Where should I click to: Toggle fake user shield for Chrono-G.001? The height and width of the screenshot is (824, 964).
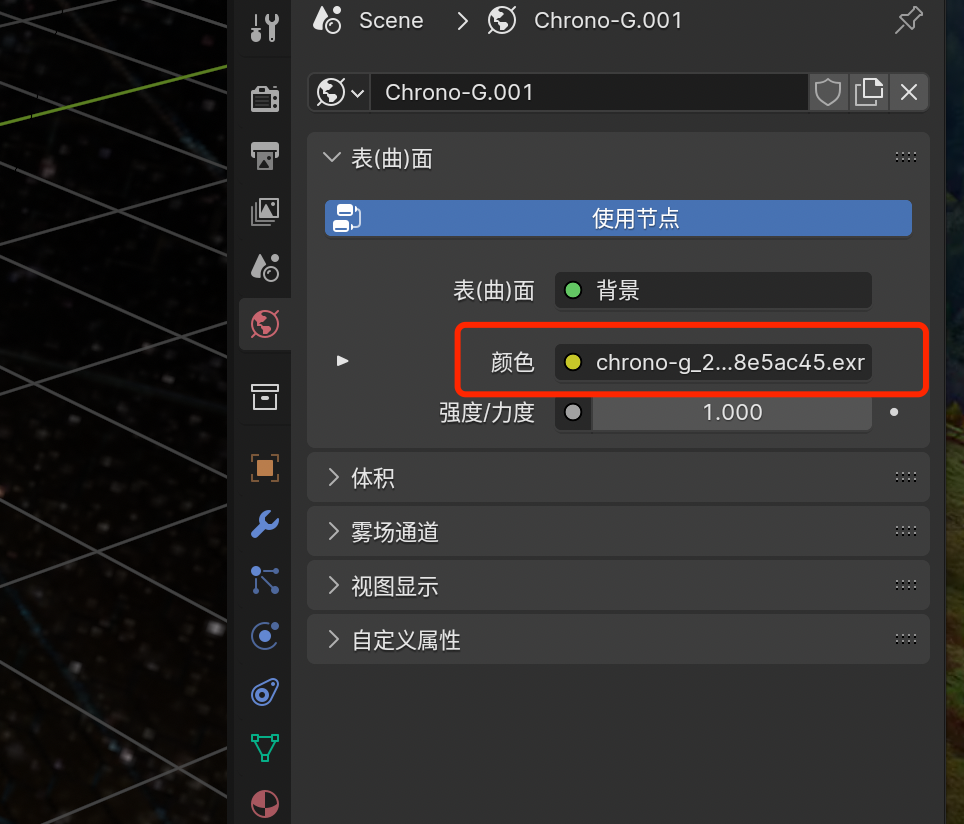828,93
